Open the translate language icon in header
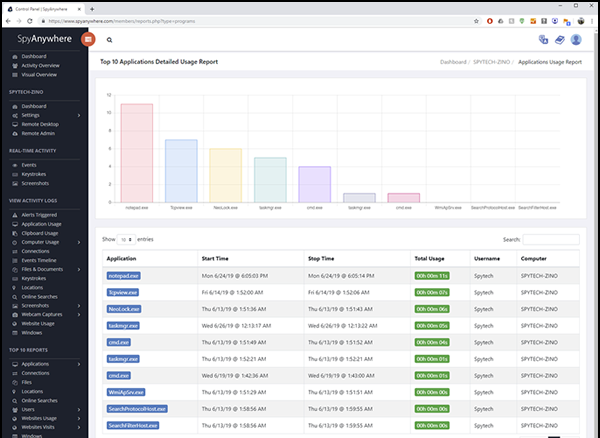The height and width of the screenshot is (438, 600). [543, 39]
